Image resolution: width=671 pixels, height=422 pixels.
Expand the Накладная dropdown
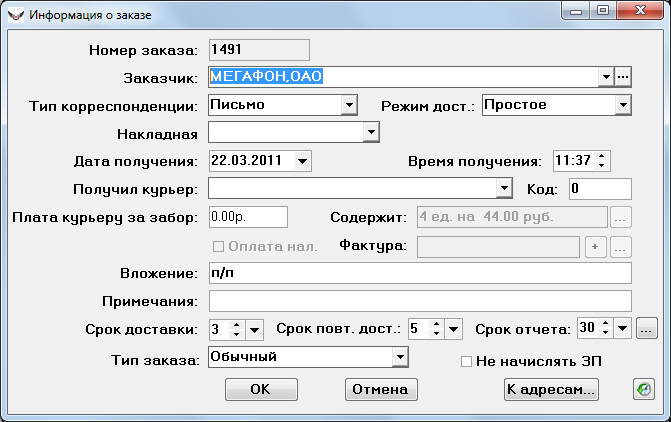click(371, 132)
